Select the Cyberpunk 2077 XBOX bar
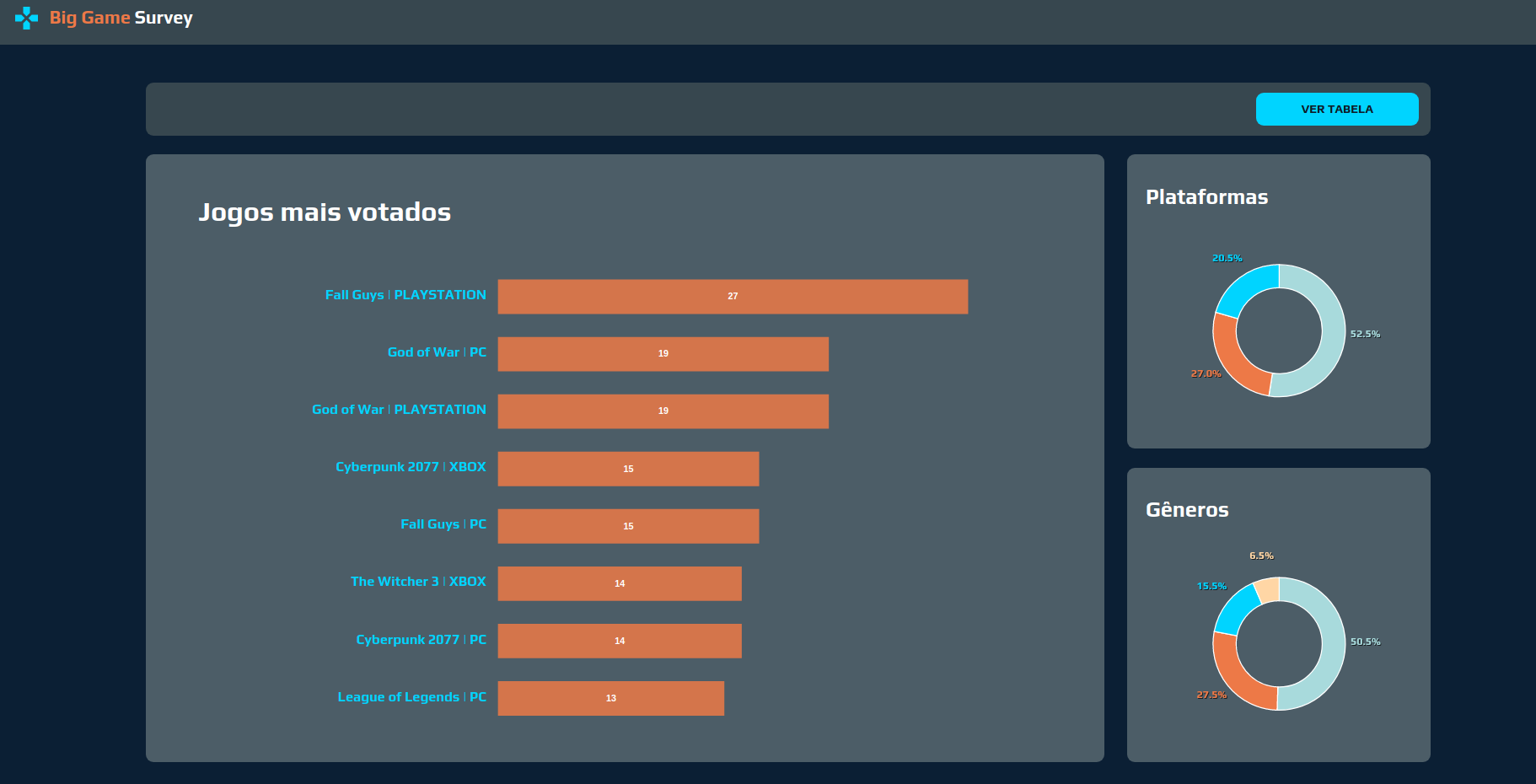The height and width of the screenshot is (784, 1536). point(628,469)
